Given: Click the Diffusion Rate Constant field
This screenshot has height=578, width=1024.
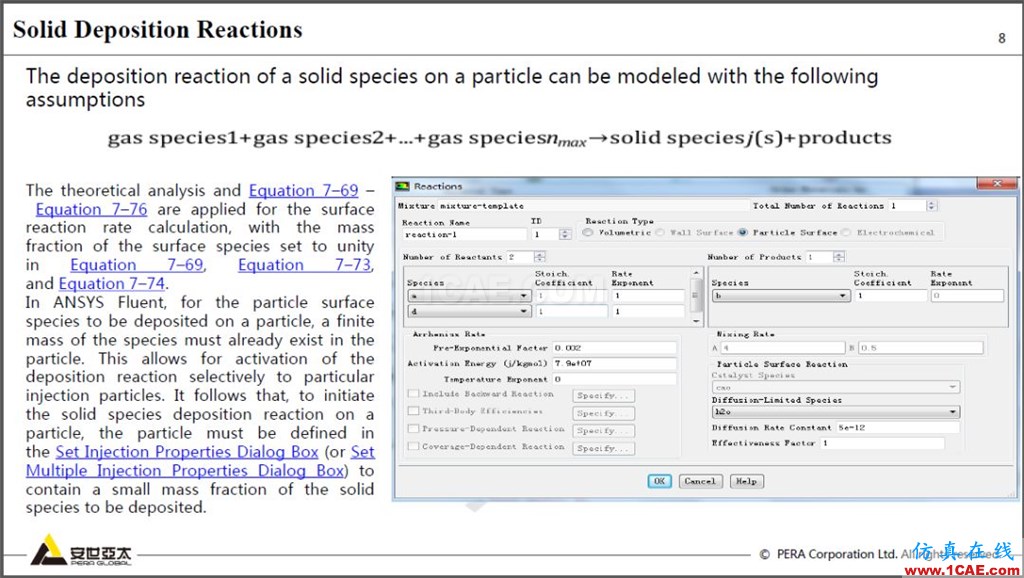Looking at the screenshot, I should point(898,428).
